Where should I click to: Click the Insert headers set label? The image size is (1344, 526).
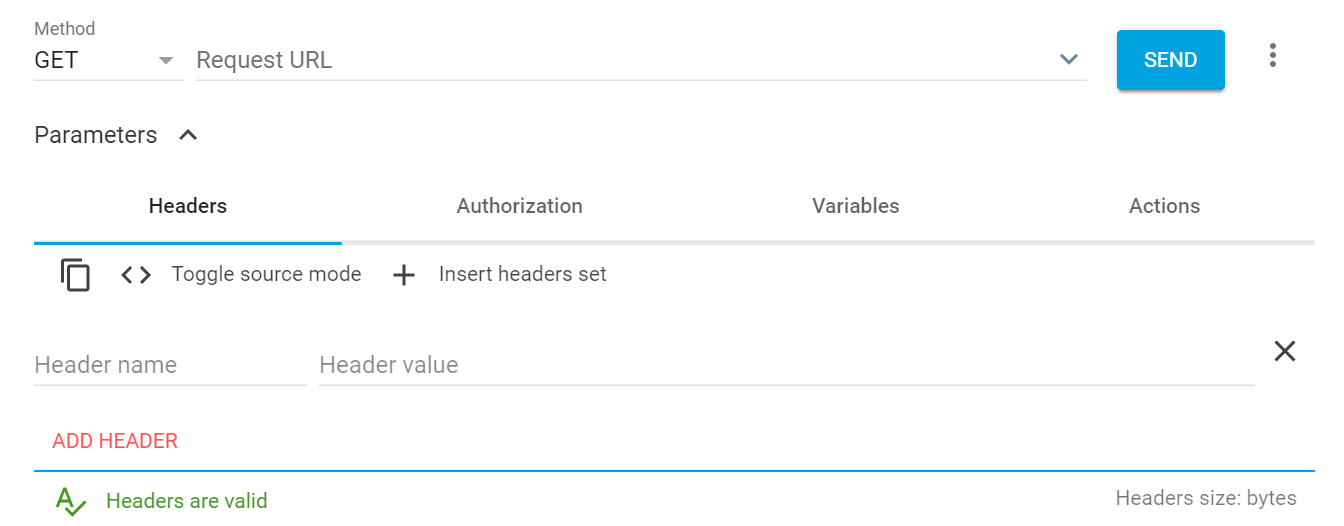pos(523,274)
